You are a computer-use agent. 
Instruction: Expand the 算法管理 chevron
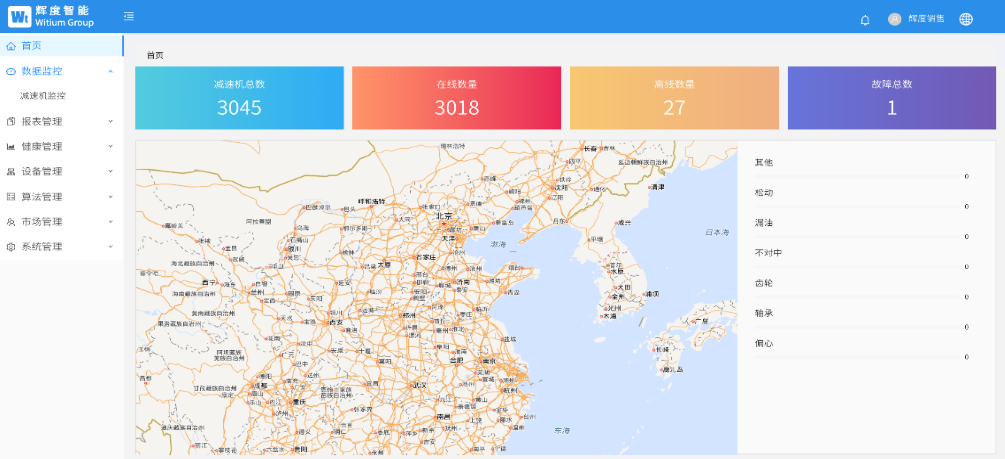pos(110,196)
